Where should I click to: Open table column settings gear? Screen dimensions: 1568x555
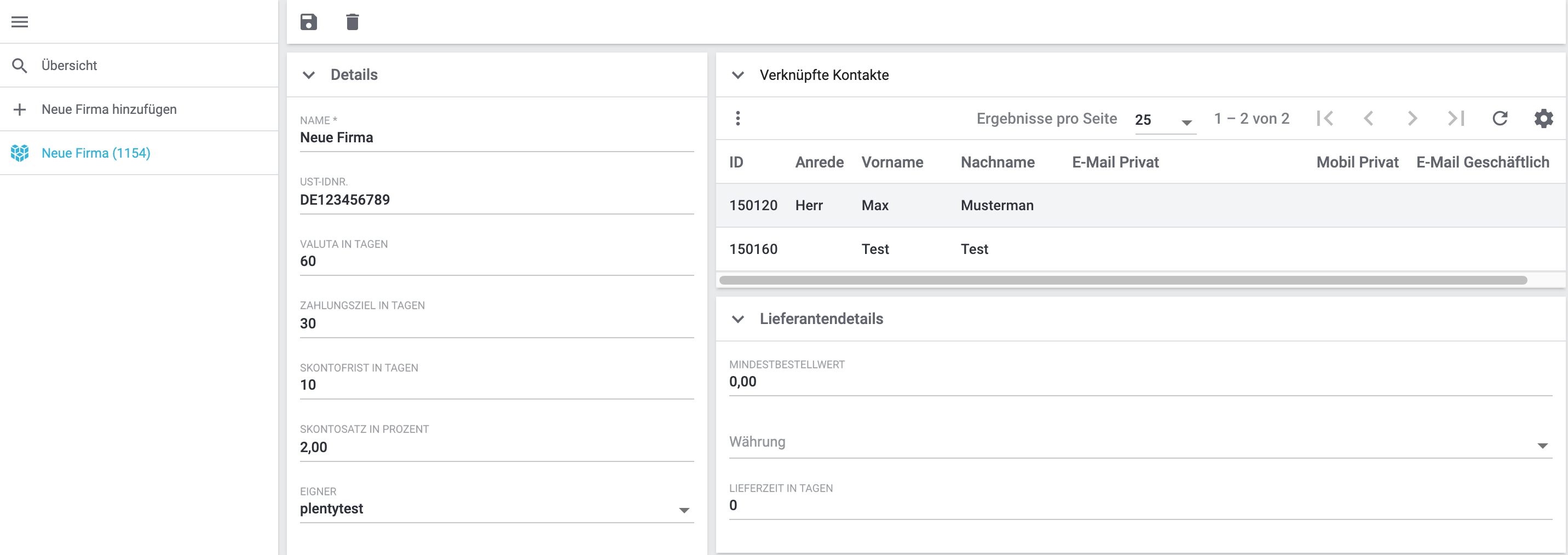[1543, 118]
